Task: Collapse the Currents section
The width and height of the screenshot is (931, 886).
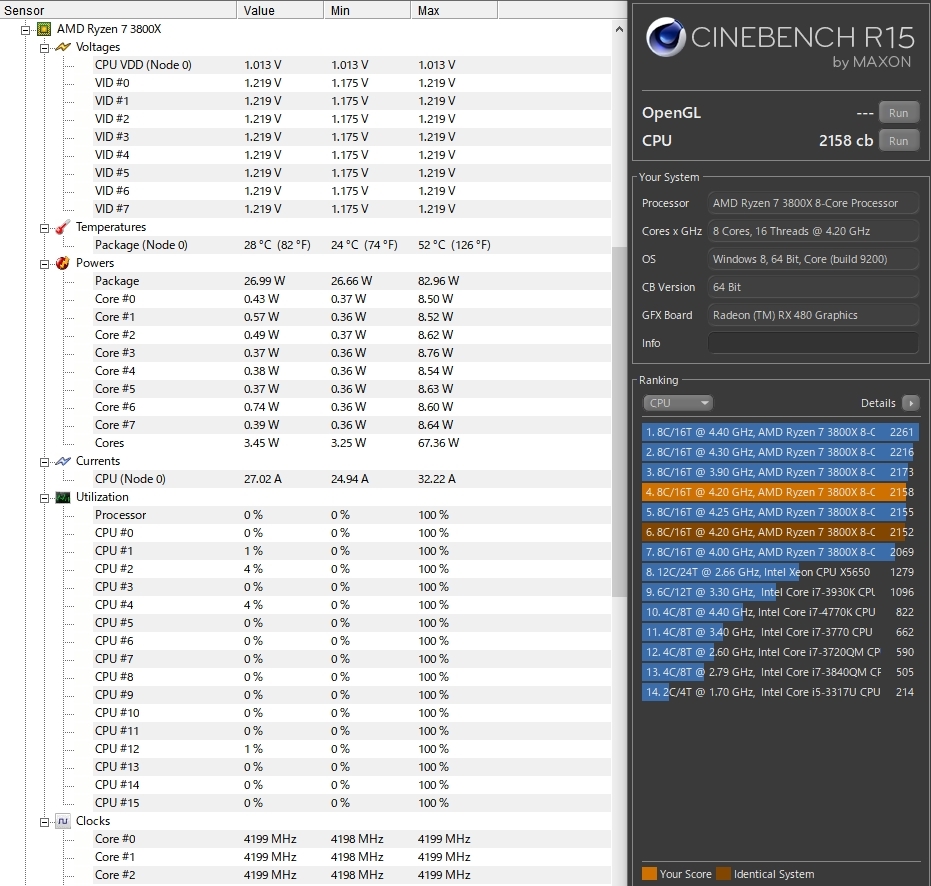Action: [45, 462]
